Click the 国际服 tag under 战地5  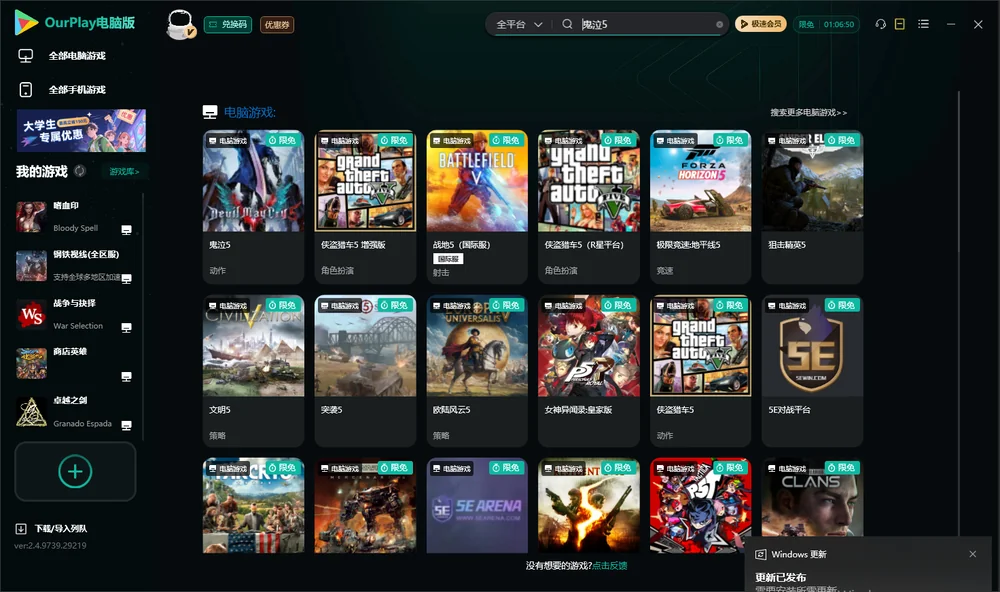click(x=448, y=258)
